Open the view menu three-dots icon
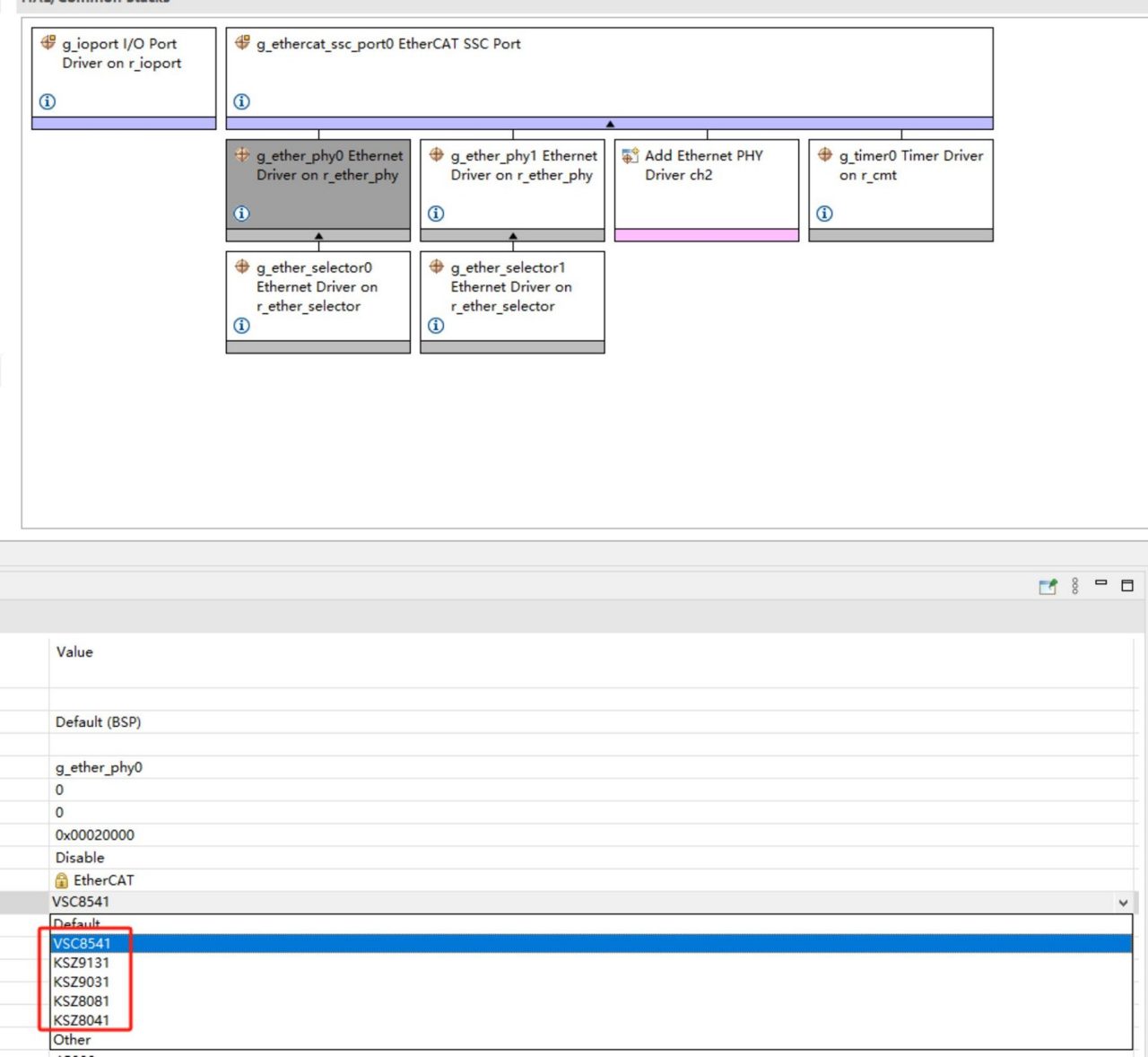The height and width of the screenshot is (1057, 1148). [1074, 586]
